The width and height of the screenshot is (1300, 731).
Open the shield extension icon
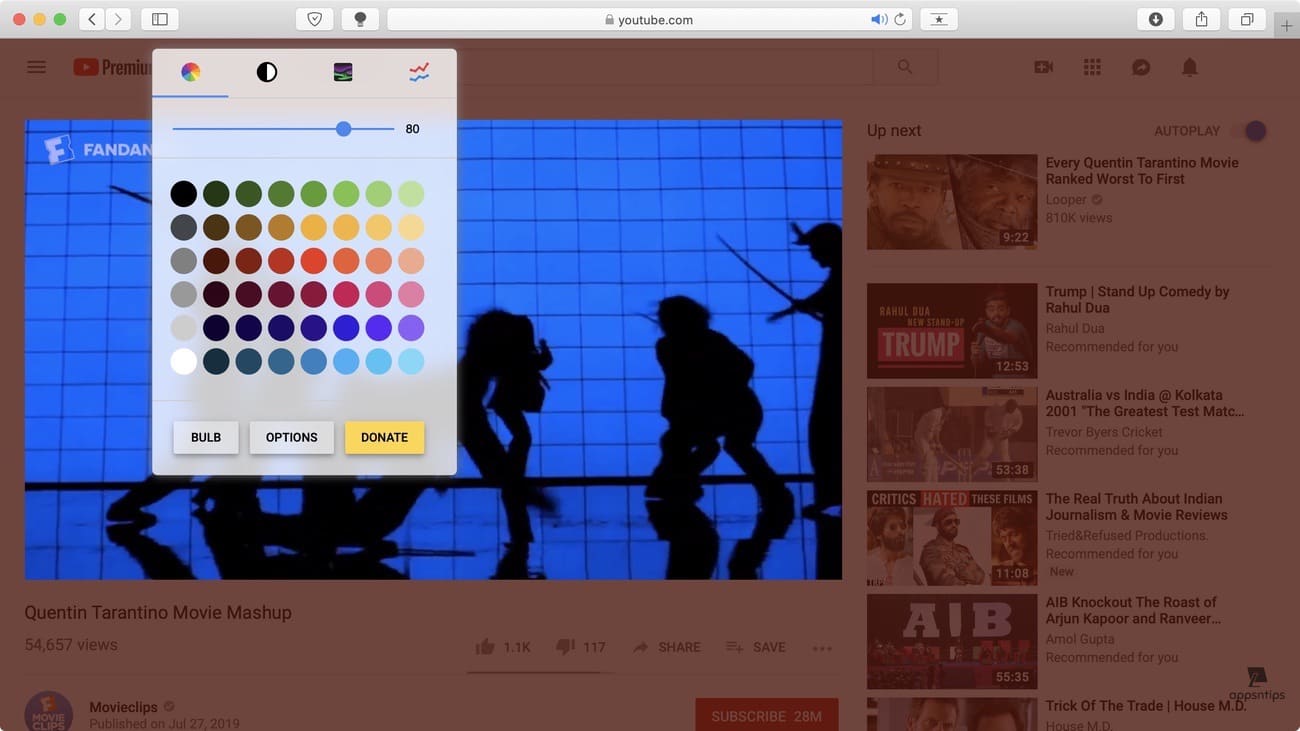coord(314,19)
